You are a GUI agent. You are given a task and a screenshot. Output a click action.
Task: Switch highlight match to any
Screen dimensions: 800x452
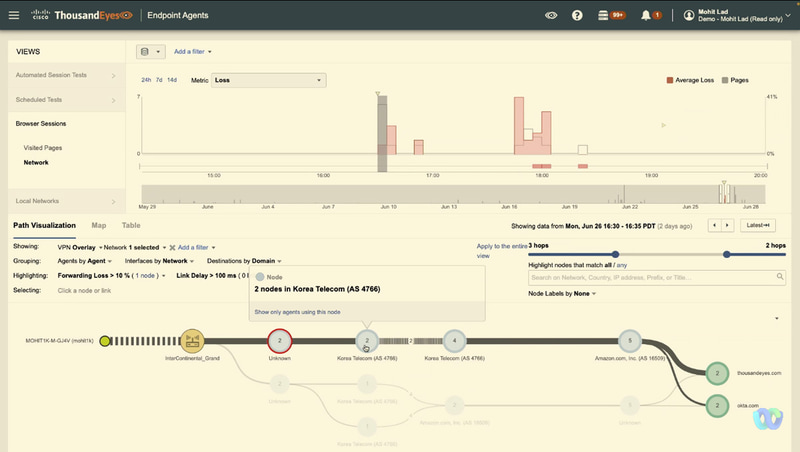tap(621, 265)
